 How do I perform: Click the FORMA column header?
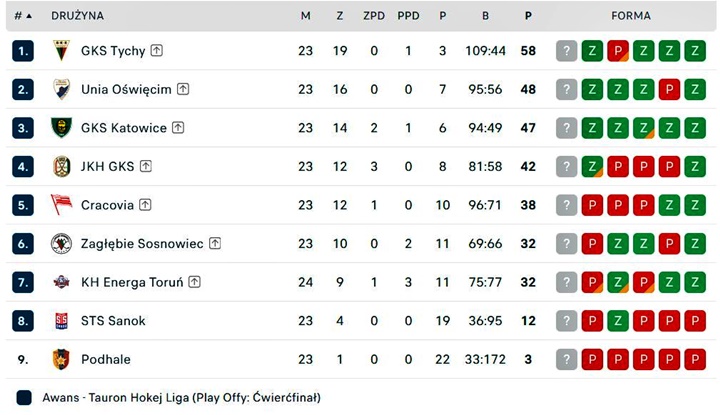(631, 16)
